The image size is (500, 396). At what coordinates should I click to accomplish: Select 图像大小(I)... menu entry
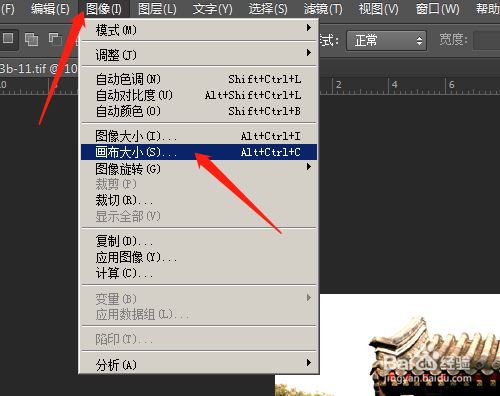[x=199, y=136]
